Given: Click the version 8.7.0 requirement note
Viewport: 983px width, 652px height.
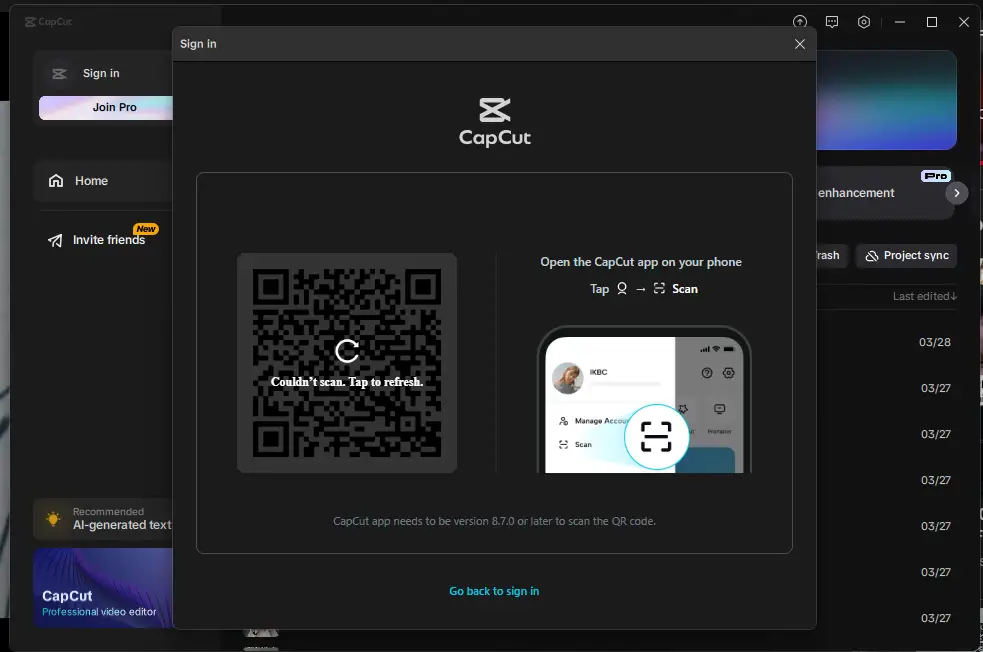Looking at the screenshot, I should [494, 521].
